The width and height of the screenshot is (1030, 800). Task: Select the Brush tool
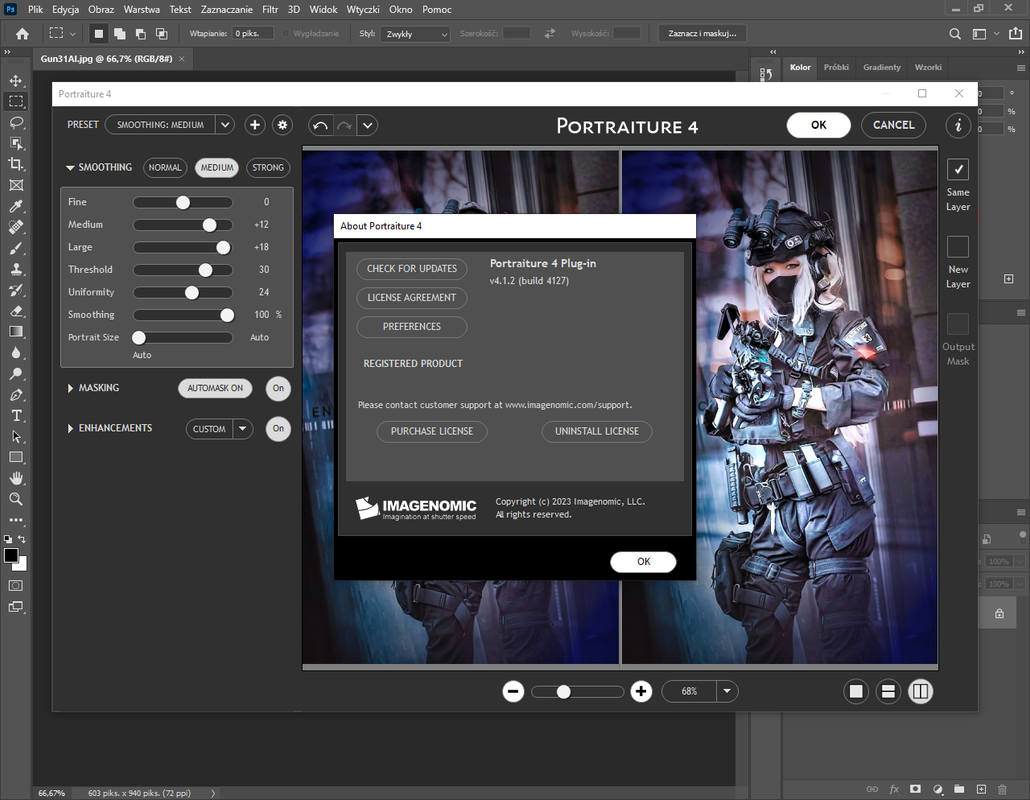[16, 248]
